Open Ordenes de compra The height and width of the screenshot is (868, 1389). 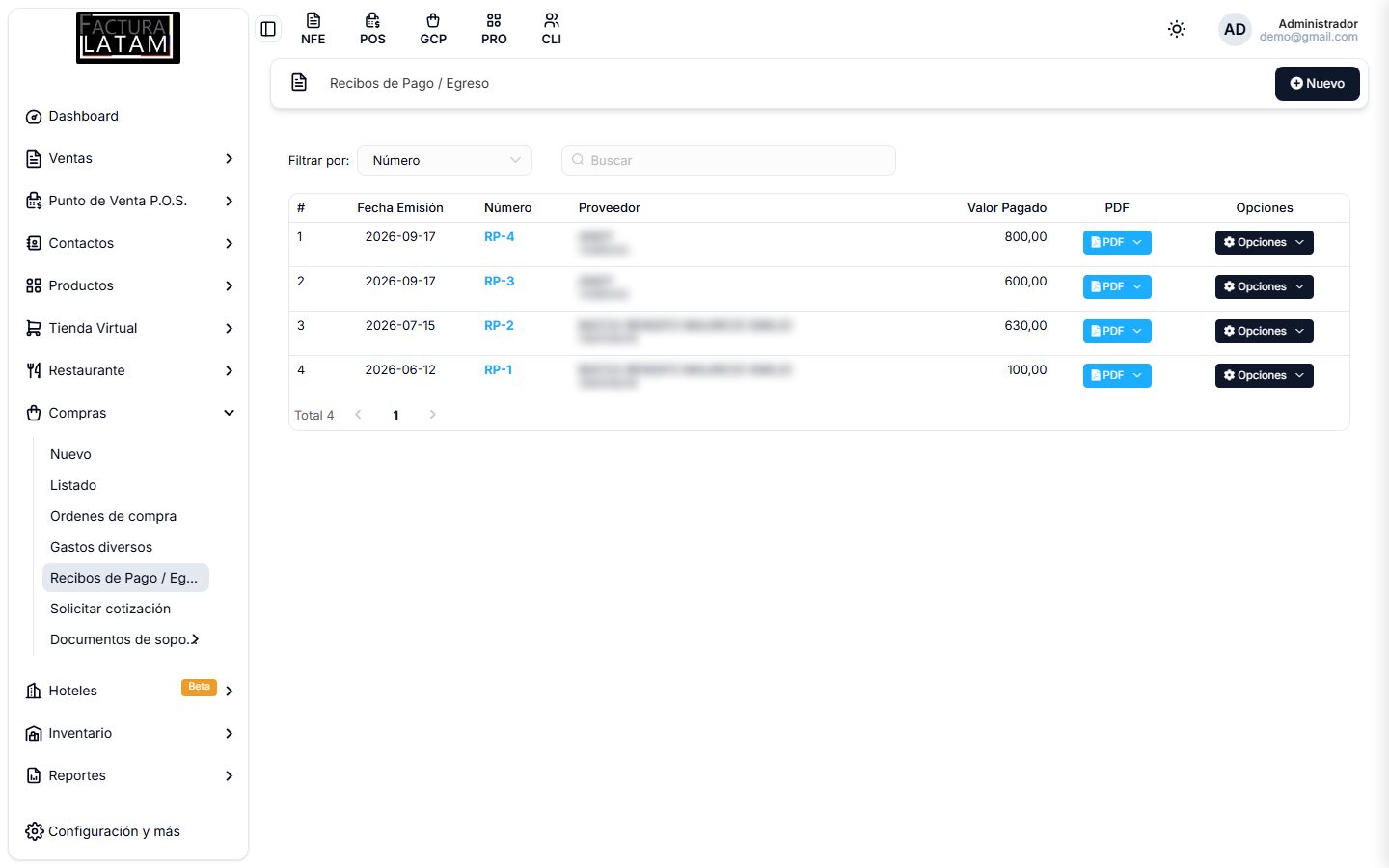click(125, 516)
